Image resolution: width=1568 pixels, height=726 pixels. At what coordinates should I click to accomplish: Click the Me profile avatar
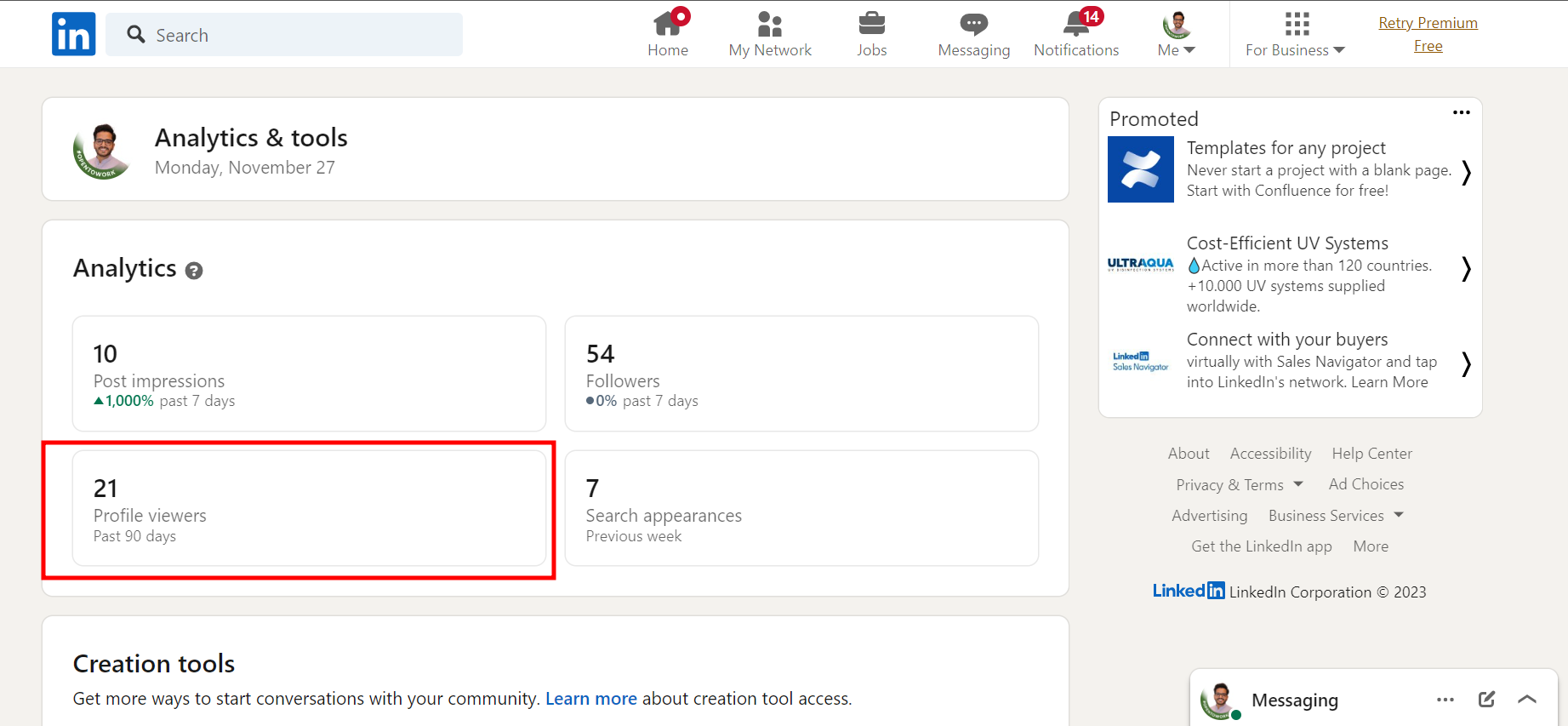point(1177,25)
